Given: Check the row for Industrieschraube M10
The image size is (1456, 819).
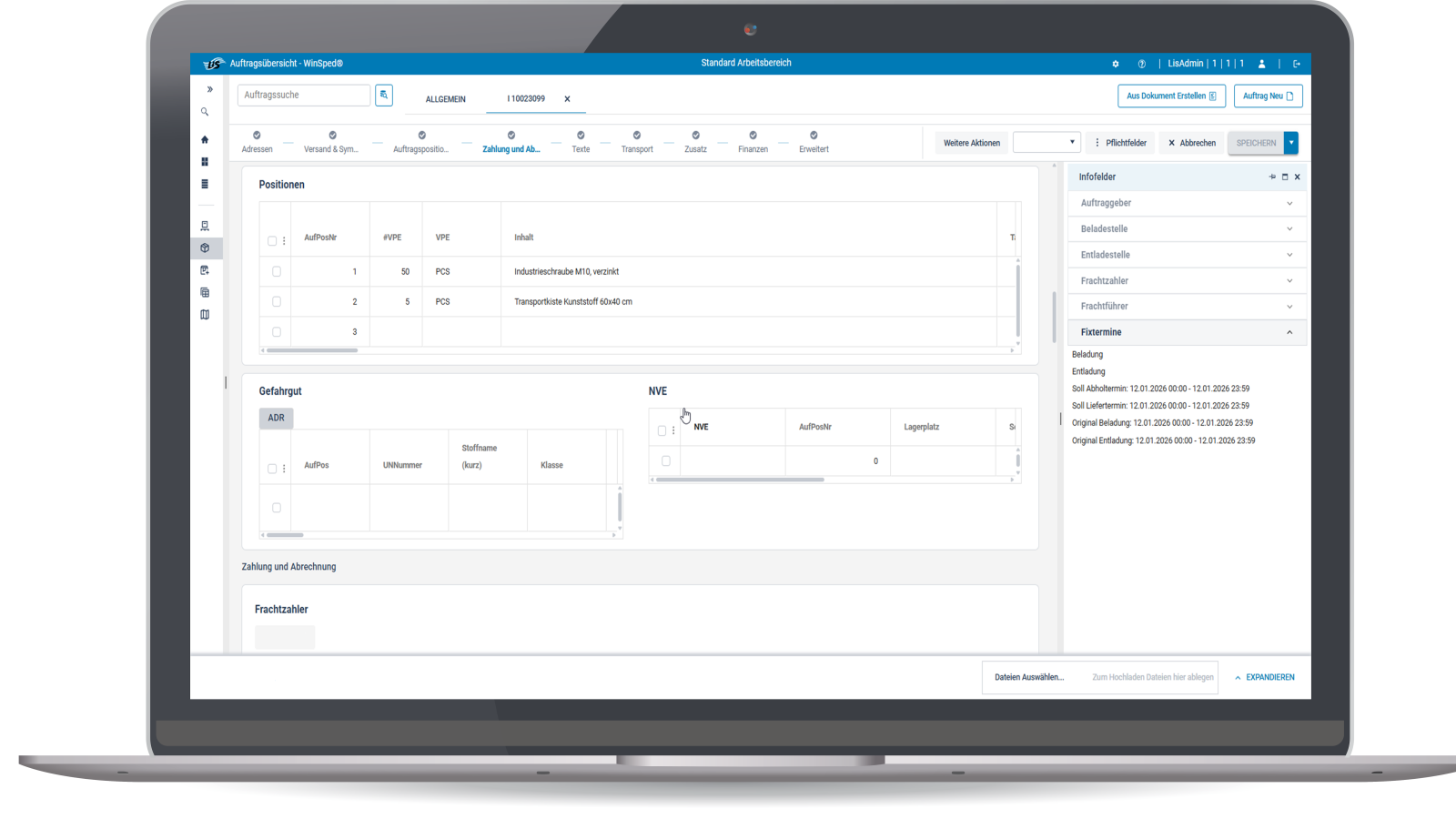Looking at the screenshot, I should point(277,271).
